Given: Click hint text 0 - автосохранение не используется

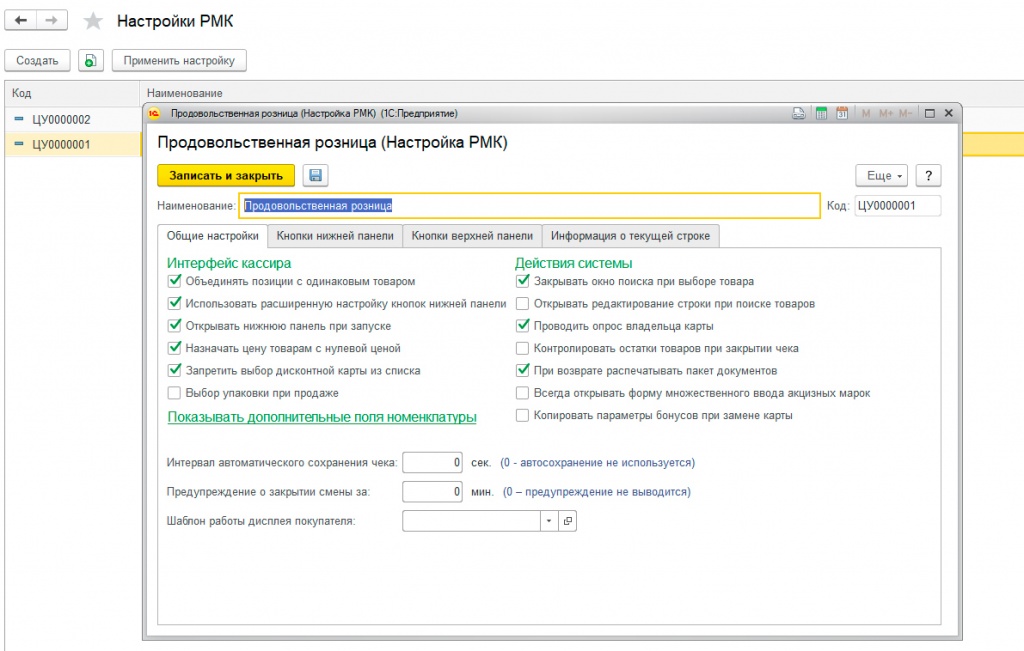Looking at the screenshot, I should (x=598, y=462).
